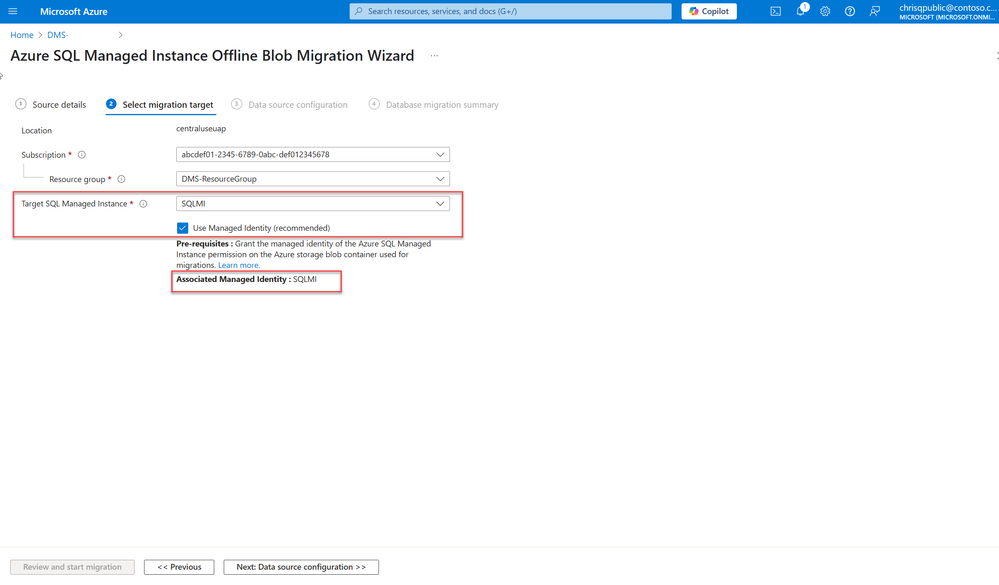Open Database migration summary step
Screen dimensions: 999x585
[434, 105]
